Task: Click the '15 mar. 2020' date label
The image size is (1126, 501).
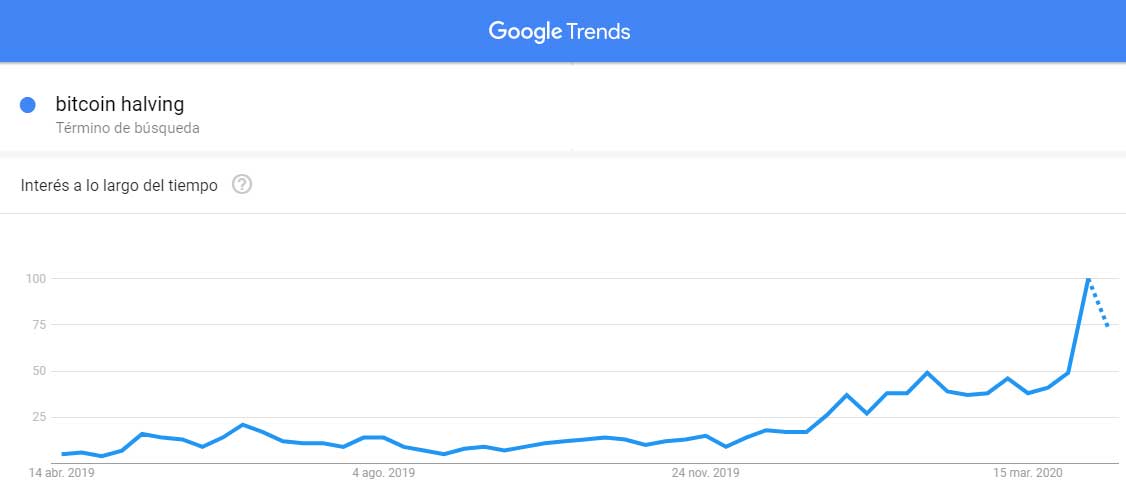Action: 1028,474
